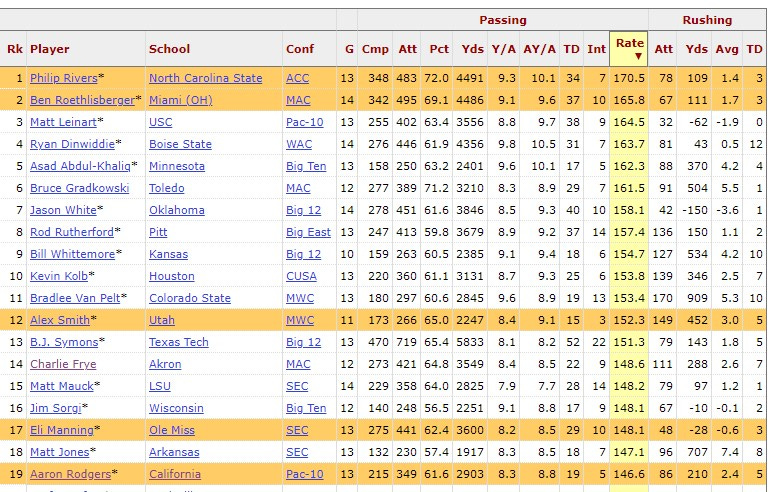Open Jim Sorgi player page
776x492 pixels.
click(x=55, y=408)
